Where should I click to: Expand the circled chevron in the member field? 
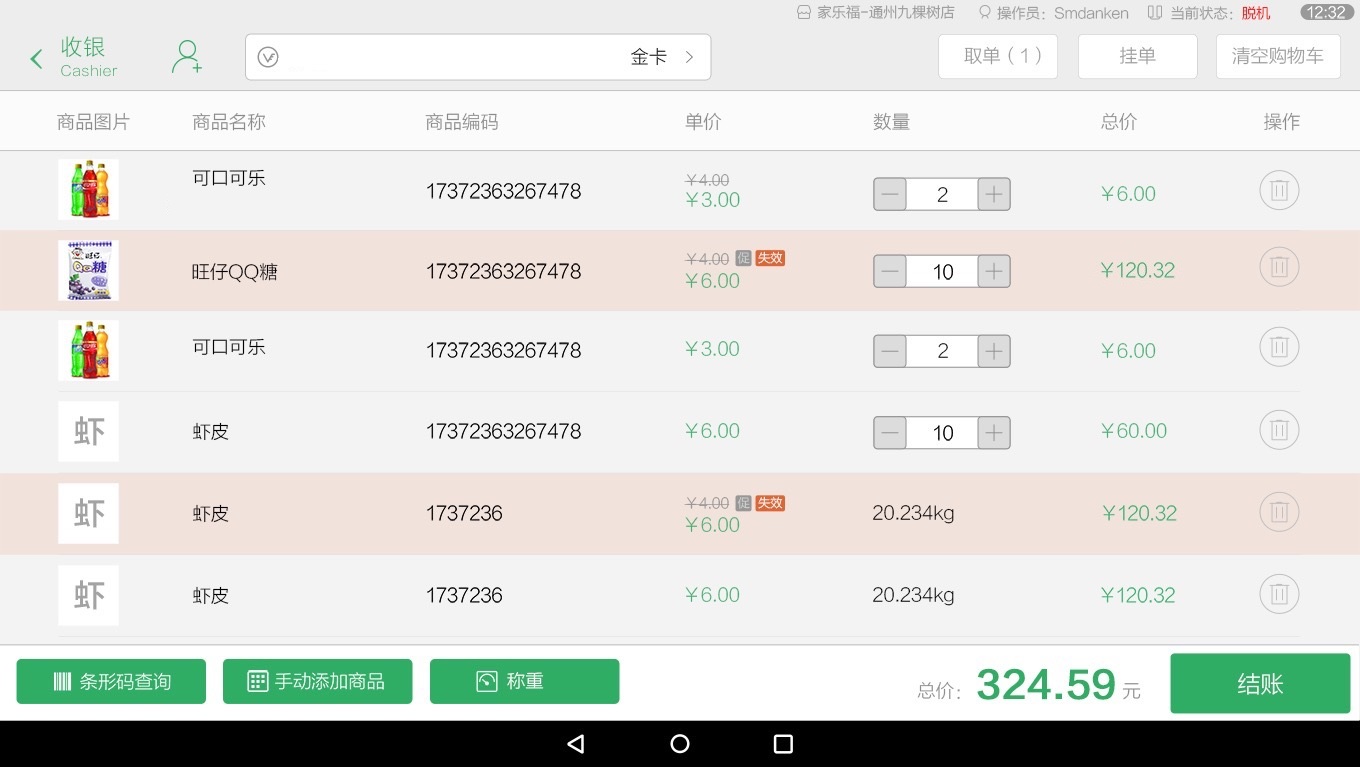[x=268, y=57]
